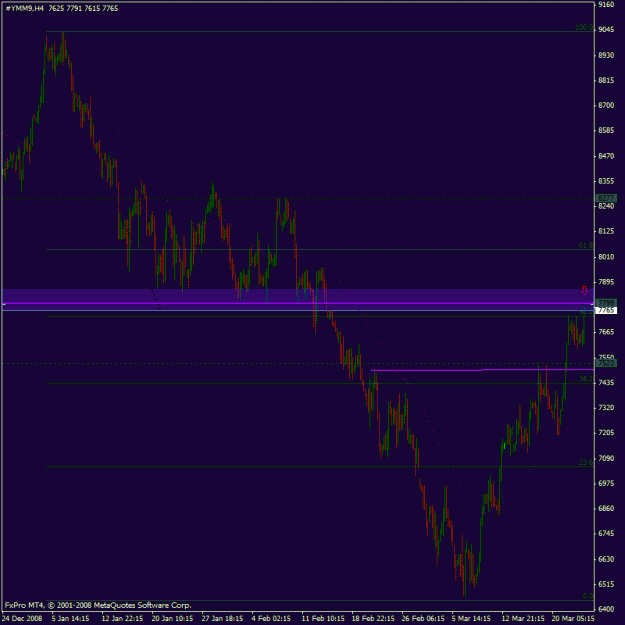Image resolution: width=625 pixels, height=625 pixels.
Task: Click the 20 Mar 05:15 date label
Action: [573, 619]
